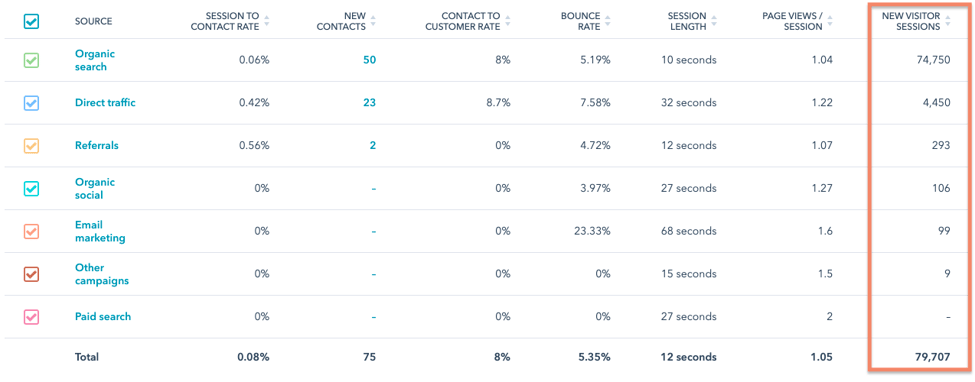The width and height of the screenshot is (975, 382).
Task: Sort by New Visitor Sessions arrows
Action: coord(948,21)
